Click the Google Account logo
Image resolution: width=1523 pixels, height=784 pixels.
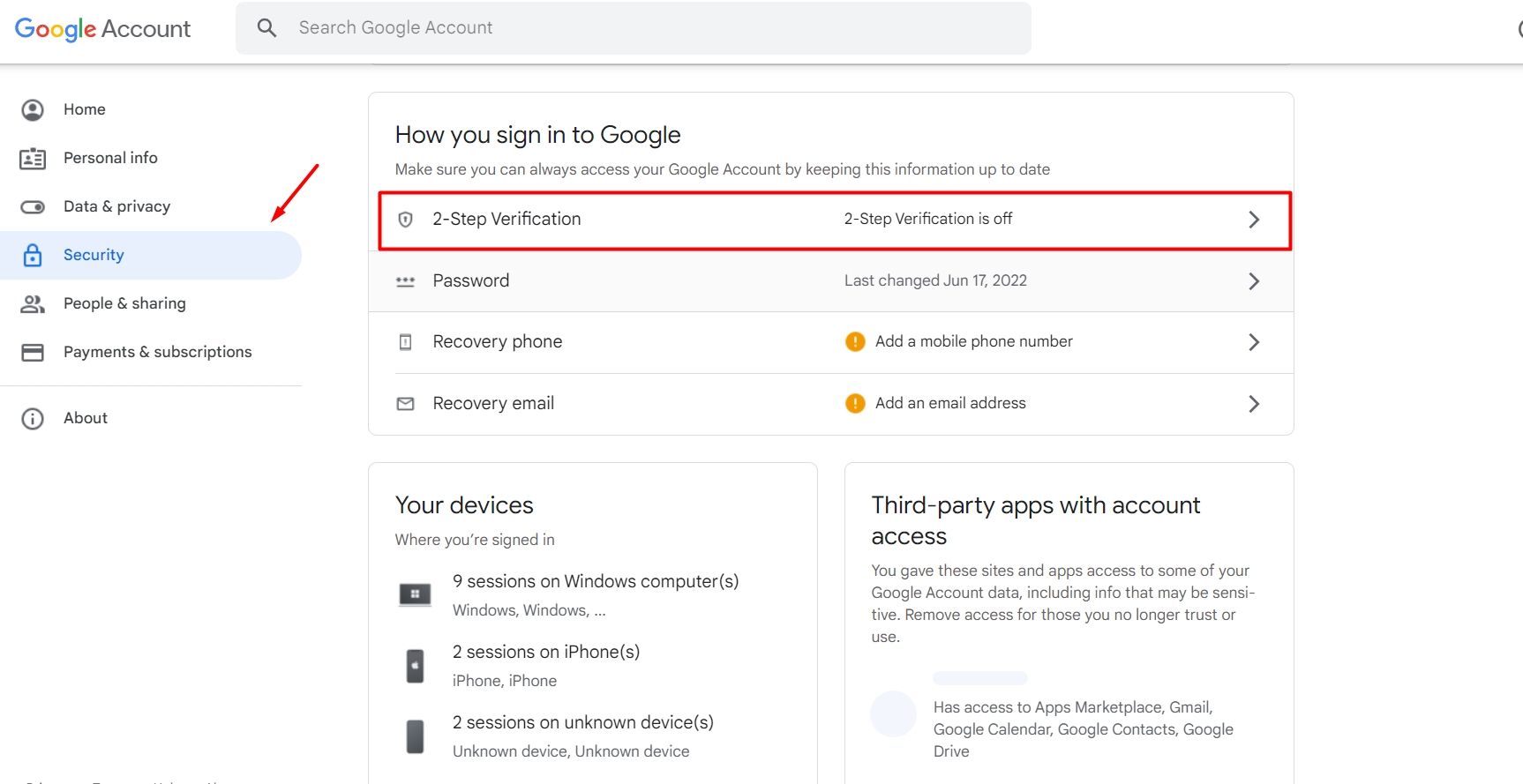102,29
